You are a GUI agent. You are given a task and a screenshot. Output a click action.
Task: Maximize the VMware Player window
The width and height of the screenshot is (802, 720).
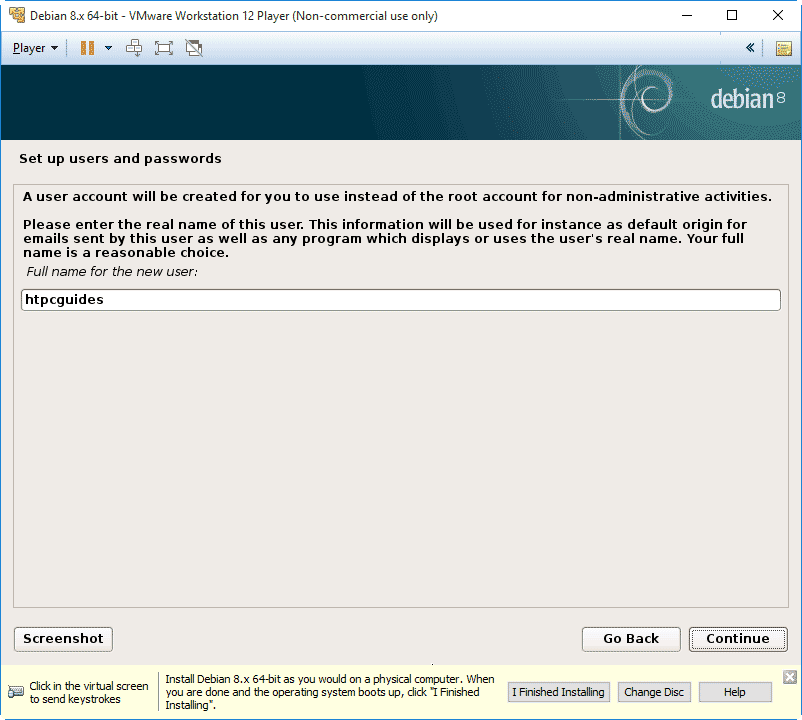tap(733, 16)
